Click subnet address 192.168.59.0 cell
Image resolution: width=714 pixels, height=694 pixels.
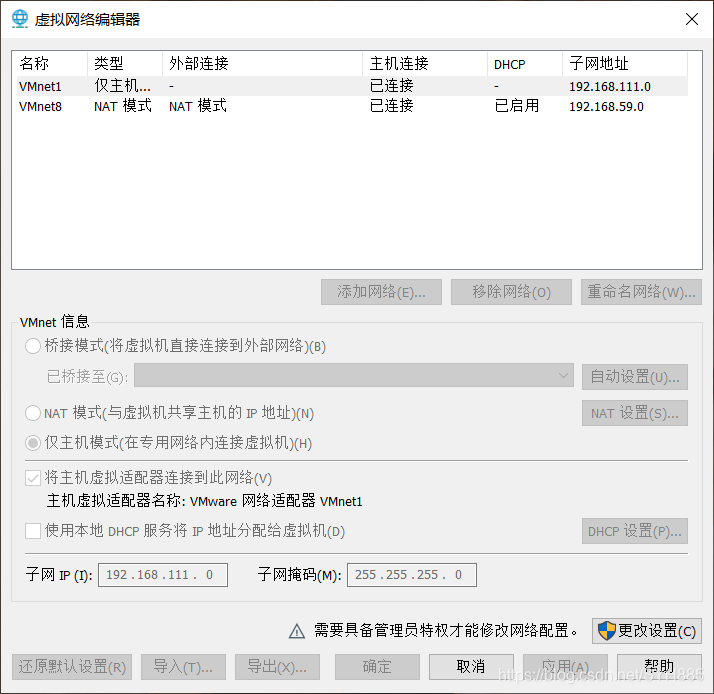[x=606, y=107]
